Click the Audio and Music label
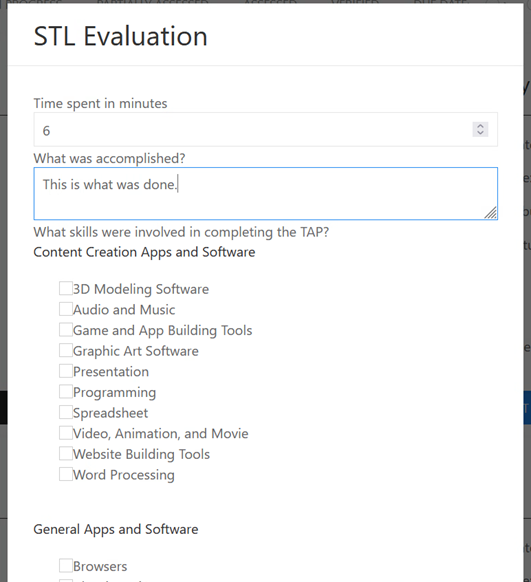531x582 pixels. [124, 310]
